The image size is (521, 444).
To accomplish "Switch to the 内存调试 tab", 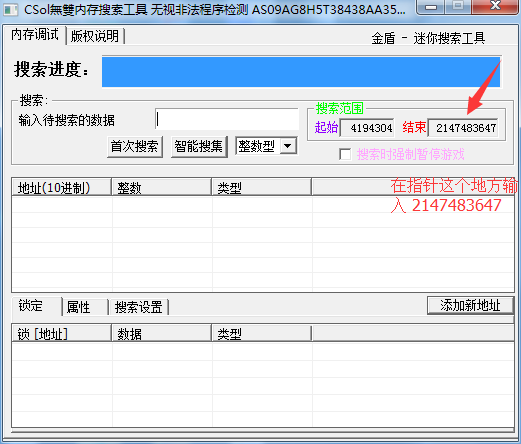I will pyautogui.click(x=35, y=35).
